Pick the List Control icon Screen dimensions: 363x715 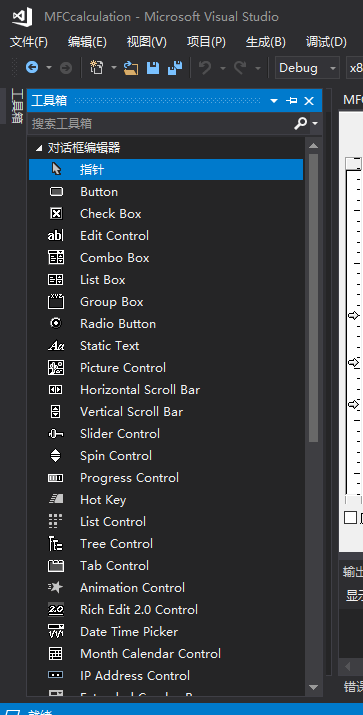(55, 521)
